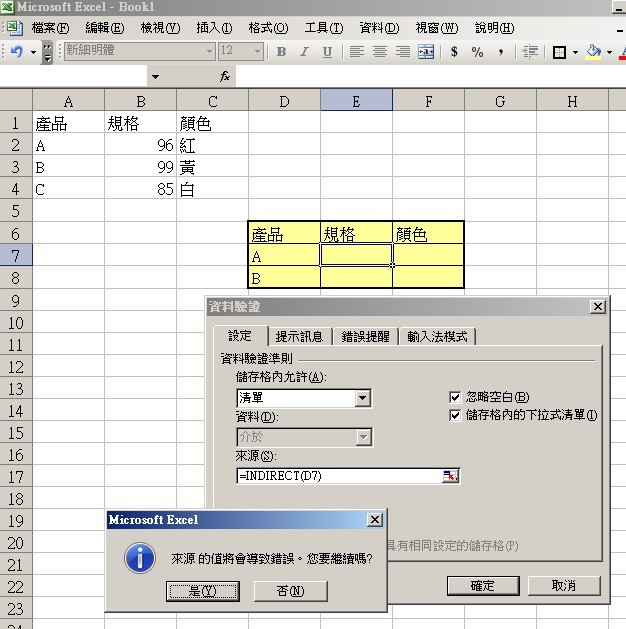Click the formula bar input area
Image resolution: width=626 pixels, height=629 pixels.
click(431, 76)
